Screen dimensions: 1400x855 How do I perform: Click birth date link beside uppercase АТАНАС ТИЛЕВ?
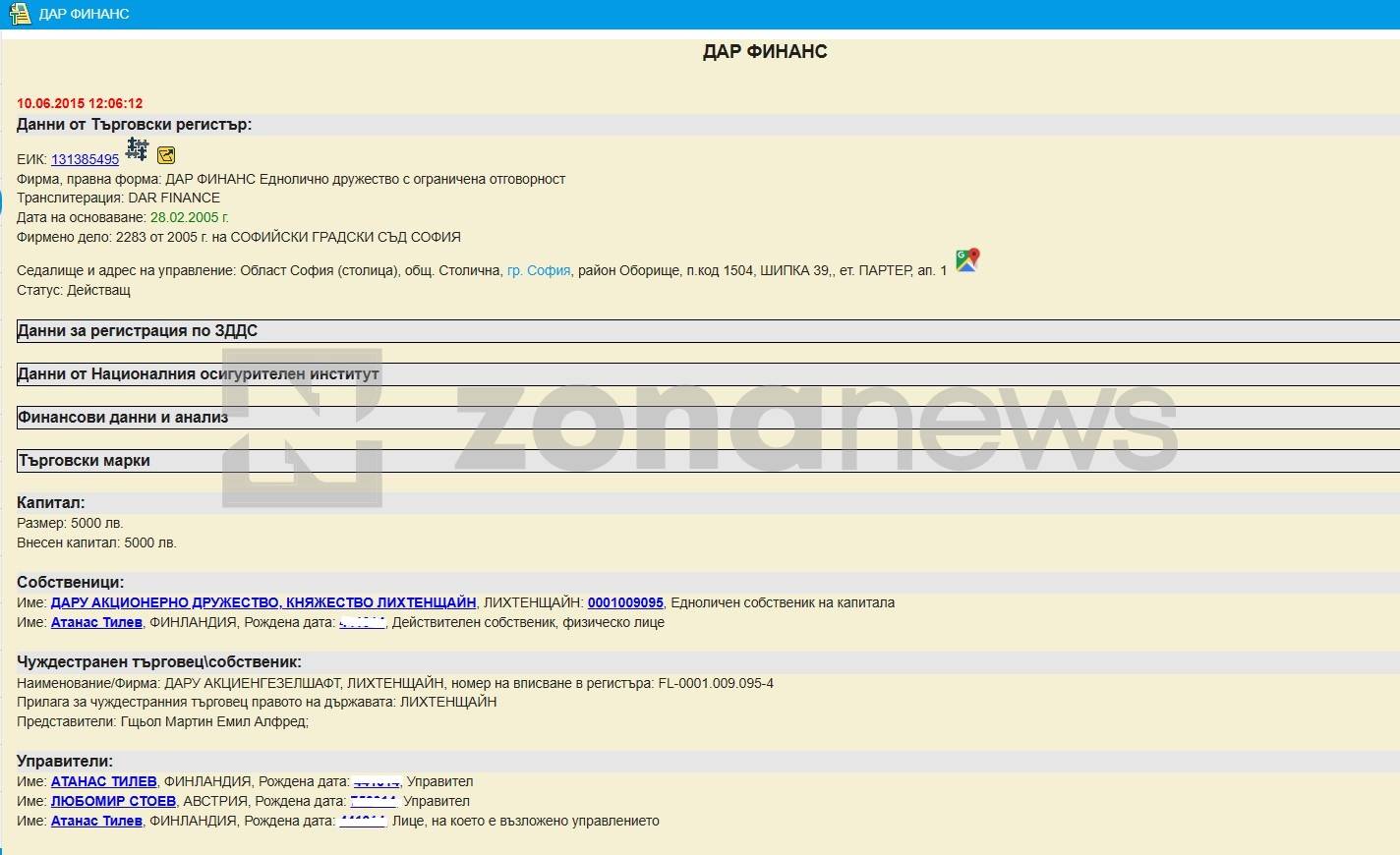376,781
